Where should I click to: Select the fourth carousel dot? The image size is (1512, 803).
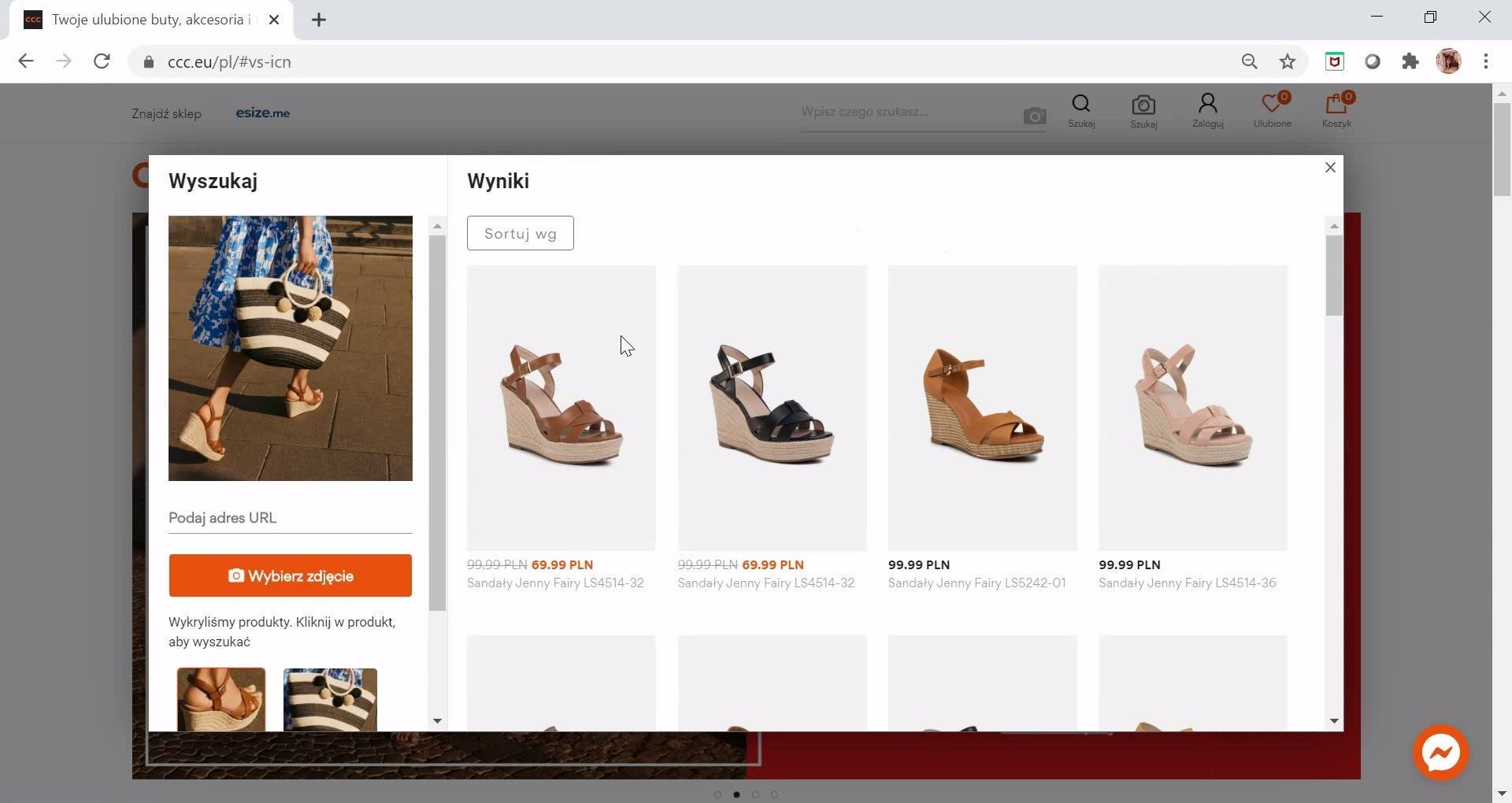774,794
